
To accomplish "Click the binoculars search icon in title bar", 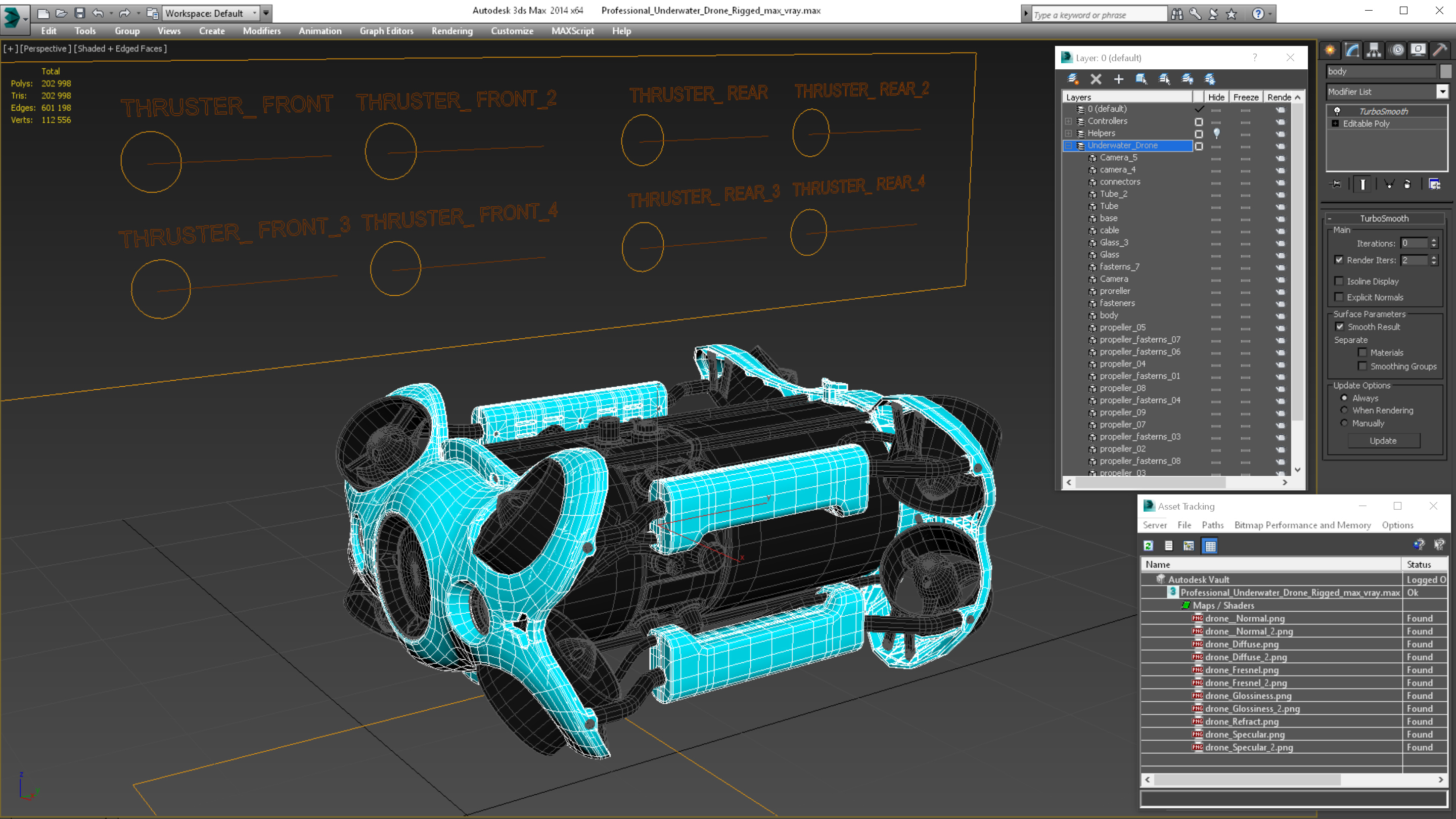I will point(1177,14).
